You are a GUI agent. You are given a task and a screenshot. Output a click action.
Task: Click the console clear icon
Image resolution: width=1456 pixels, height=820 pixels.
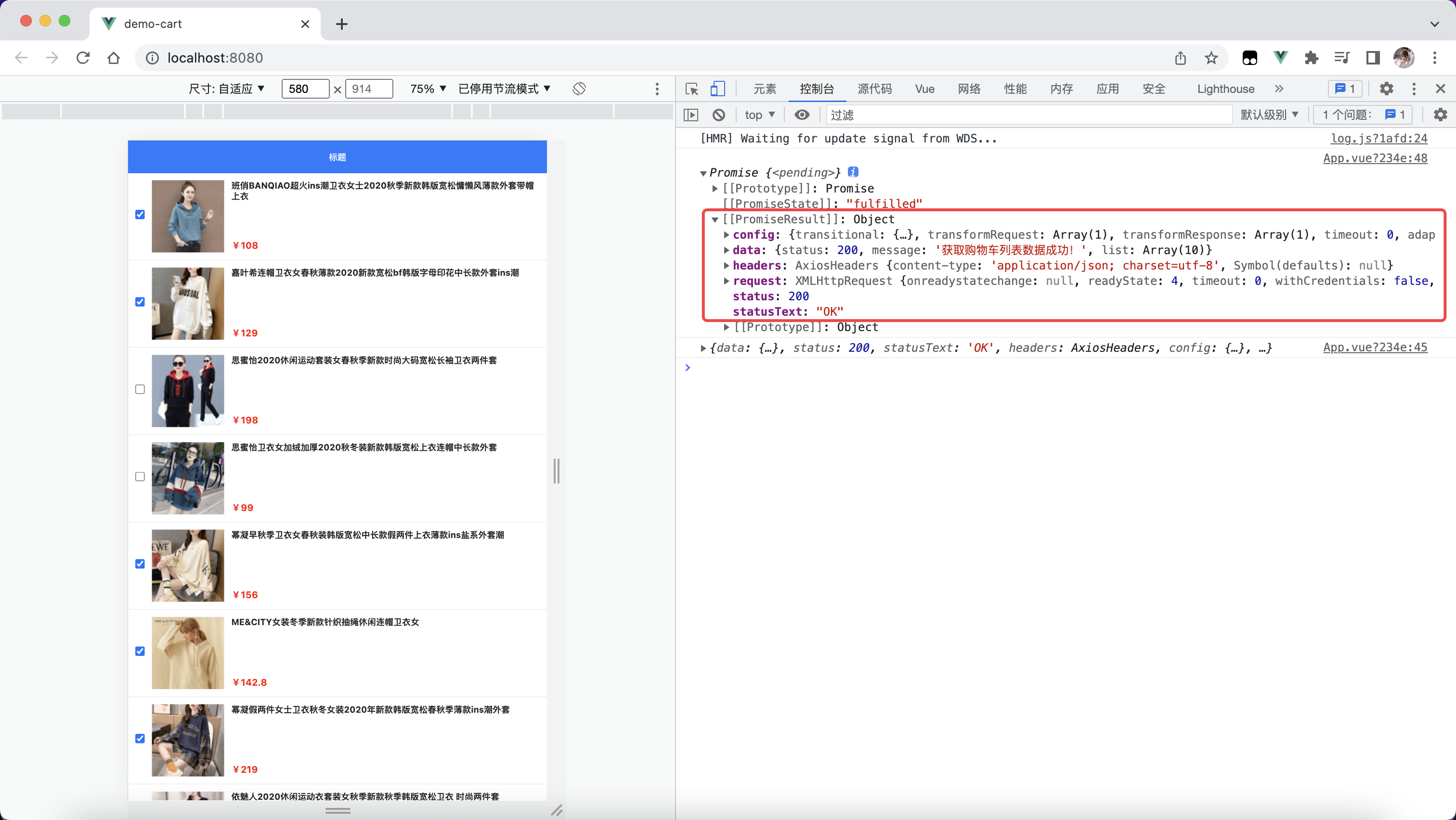[x=718, y=114]
